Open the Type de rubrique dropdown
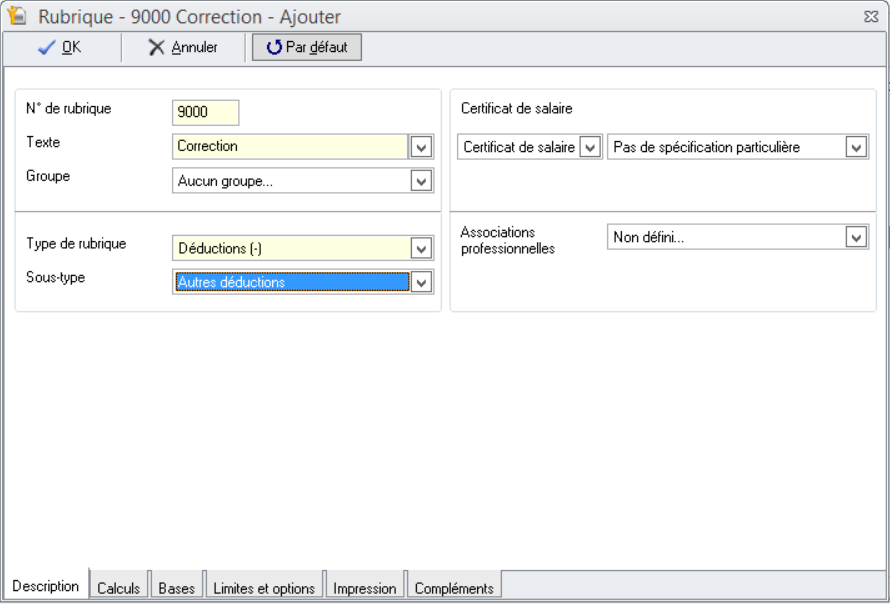The width and height of the screenshot is (890, 604). click(422, 248)
